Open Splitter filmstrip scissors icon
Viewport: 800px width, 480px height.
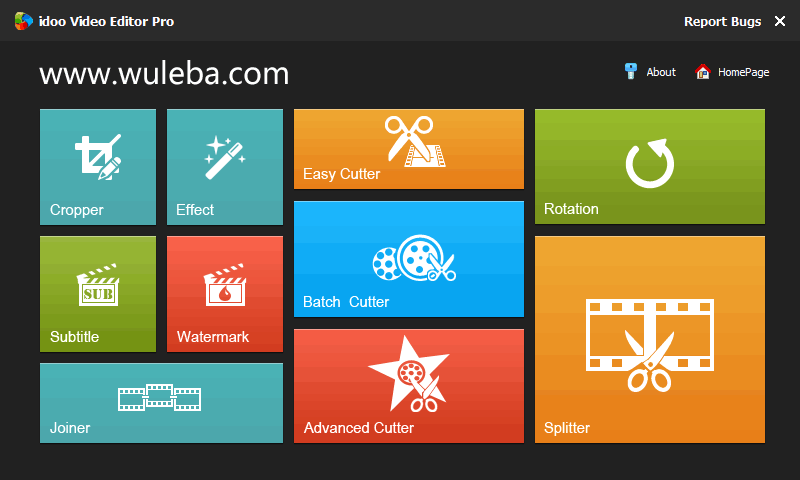(649, 345)
